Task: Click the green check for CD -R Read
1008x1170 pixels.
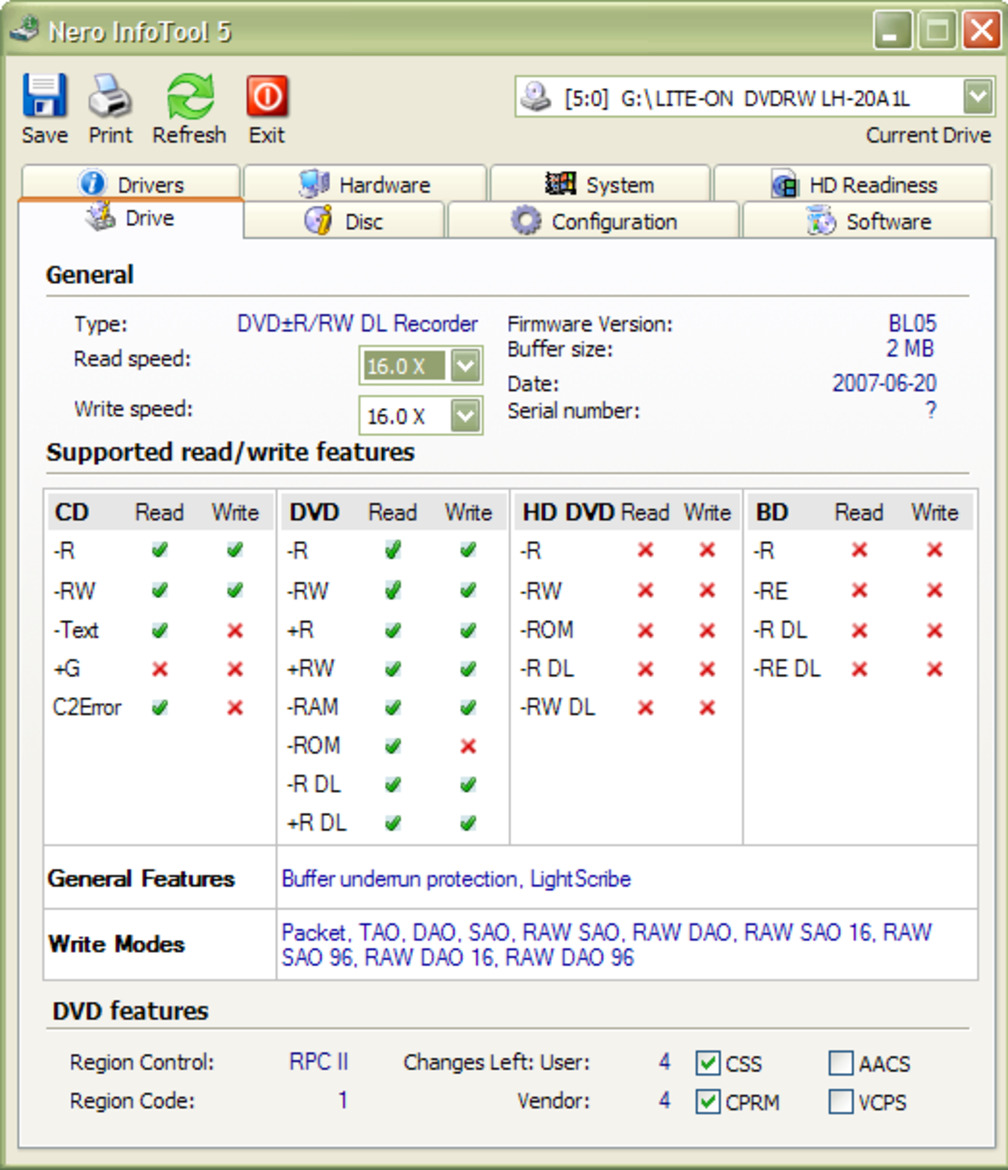Action: point(160,551)
